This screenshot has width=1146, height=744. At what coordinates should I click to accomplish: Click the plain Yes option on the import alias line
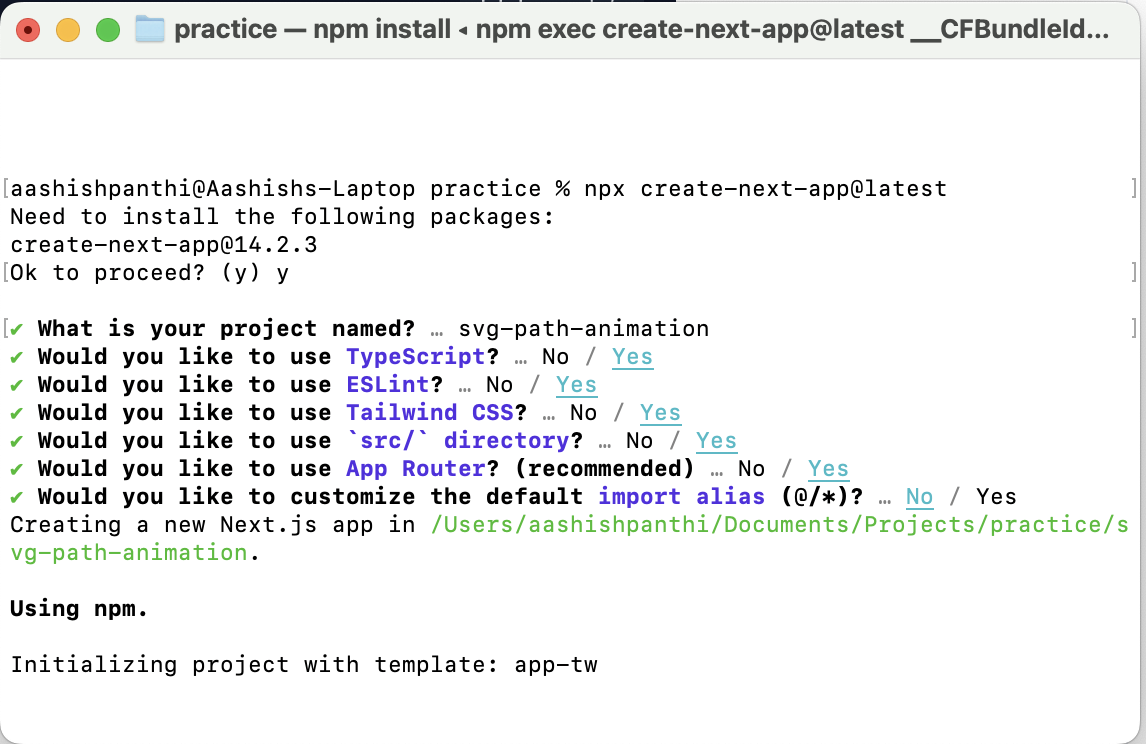click(x=996, y=497)
